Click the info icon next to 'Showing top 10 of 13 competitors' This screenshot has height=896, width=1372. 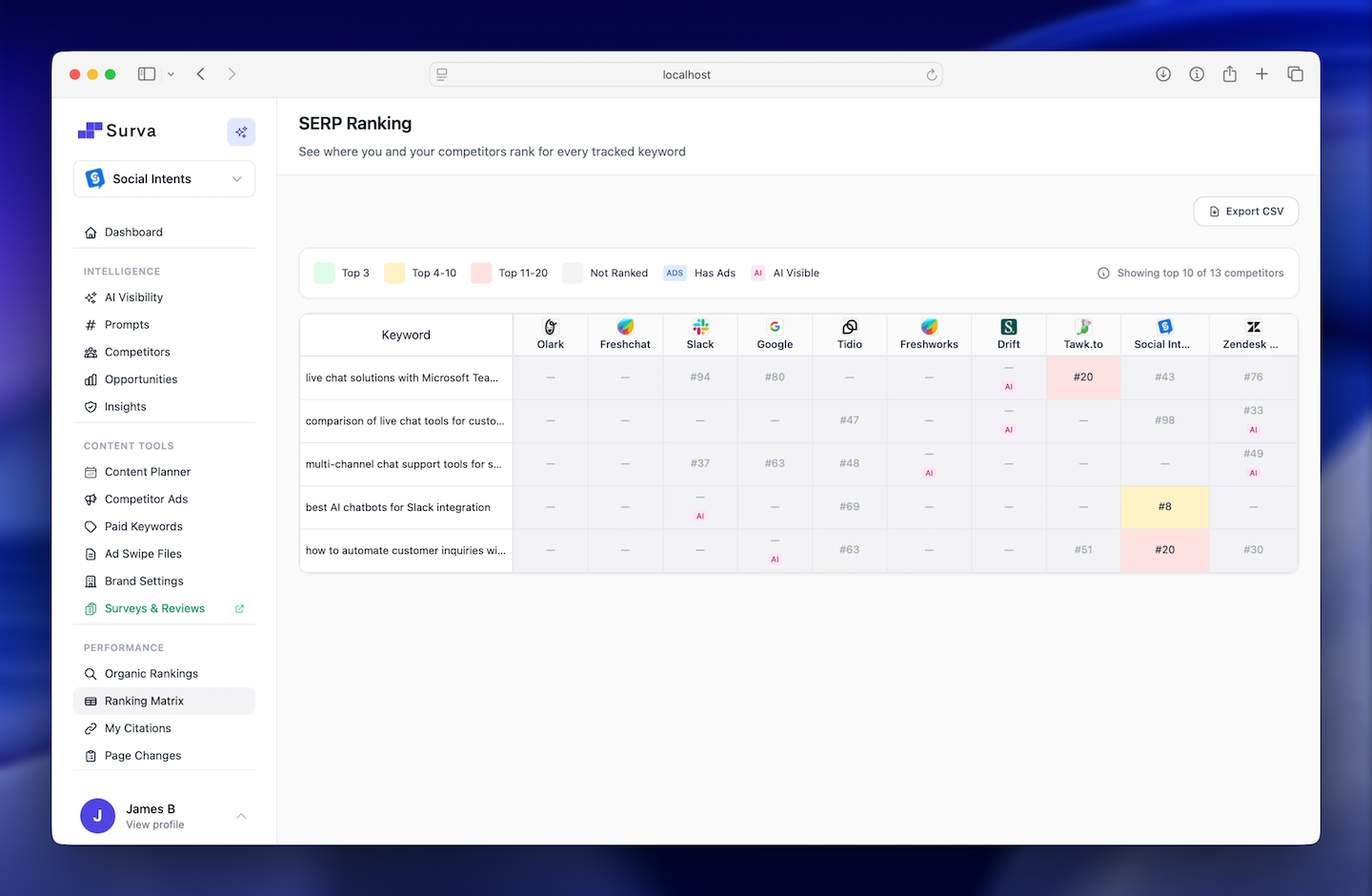click(x=1103, y=273)
